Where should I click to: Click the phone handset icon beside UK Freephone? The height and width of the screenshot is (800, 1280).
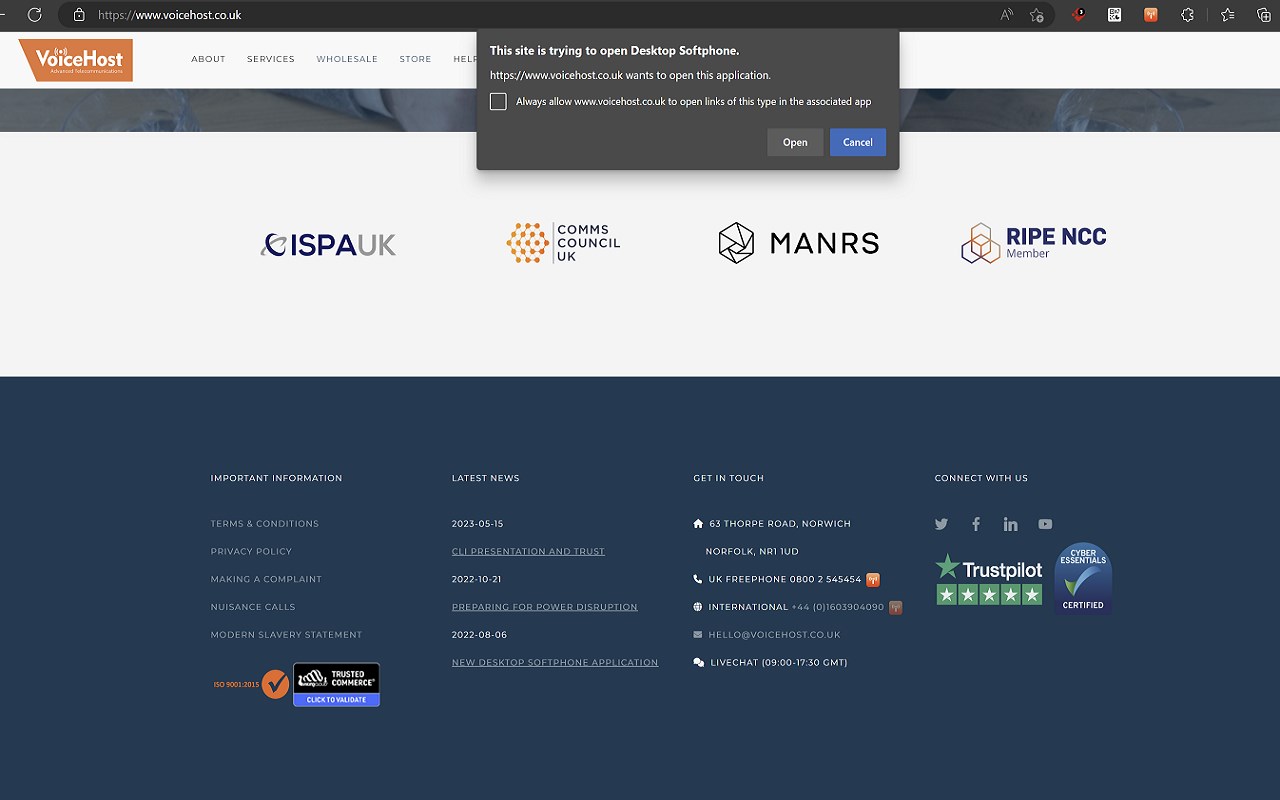pyautogui.click(x=698, y=579)
